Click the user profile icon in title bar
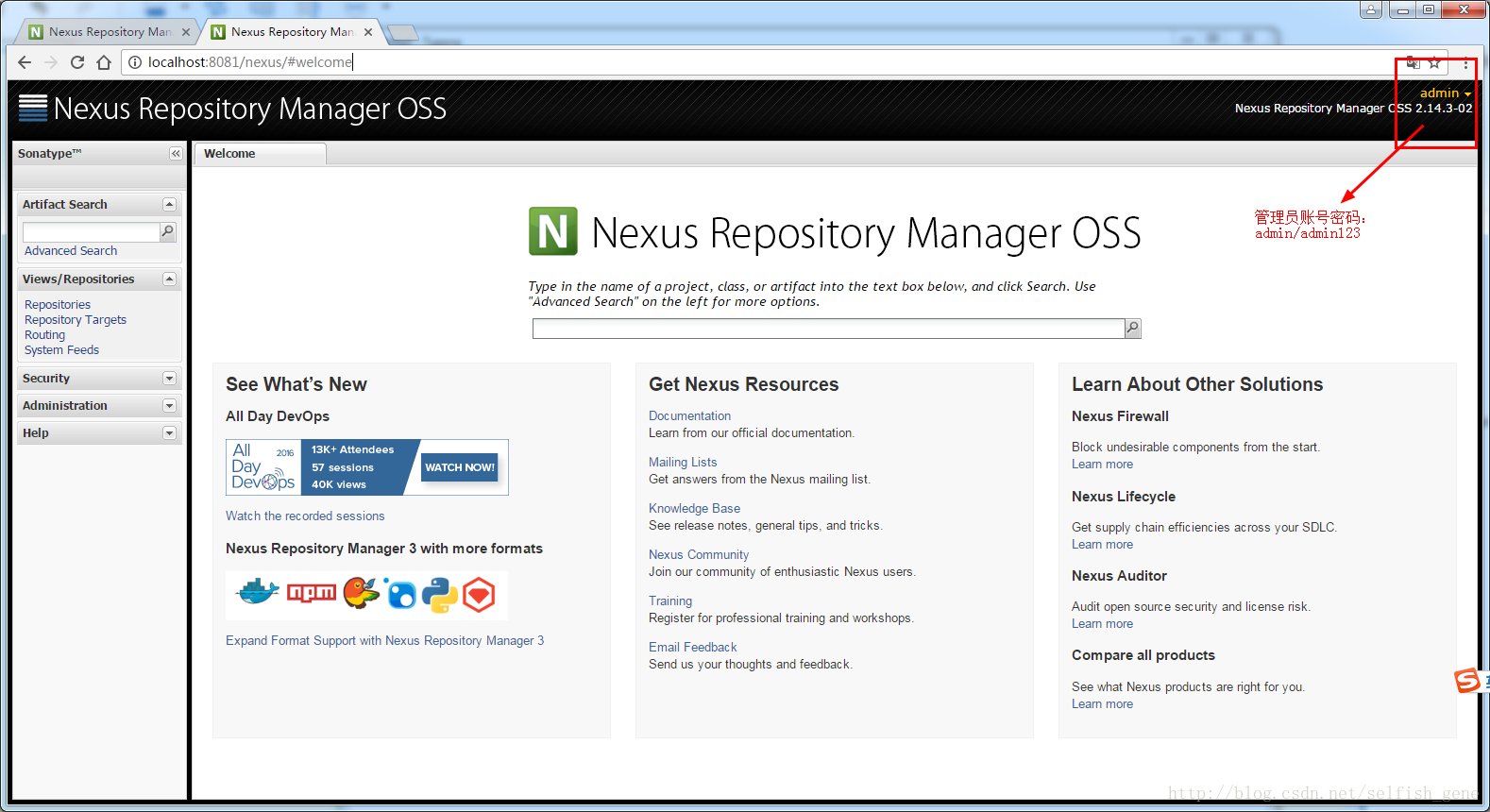 pyautogui.click(x=1371, y=9)
